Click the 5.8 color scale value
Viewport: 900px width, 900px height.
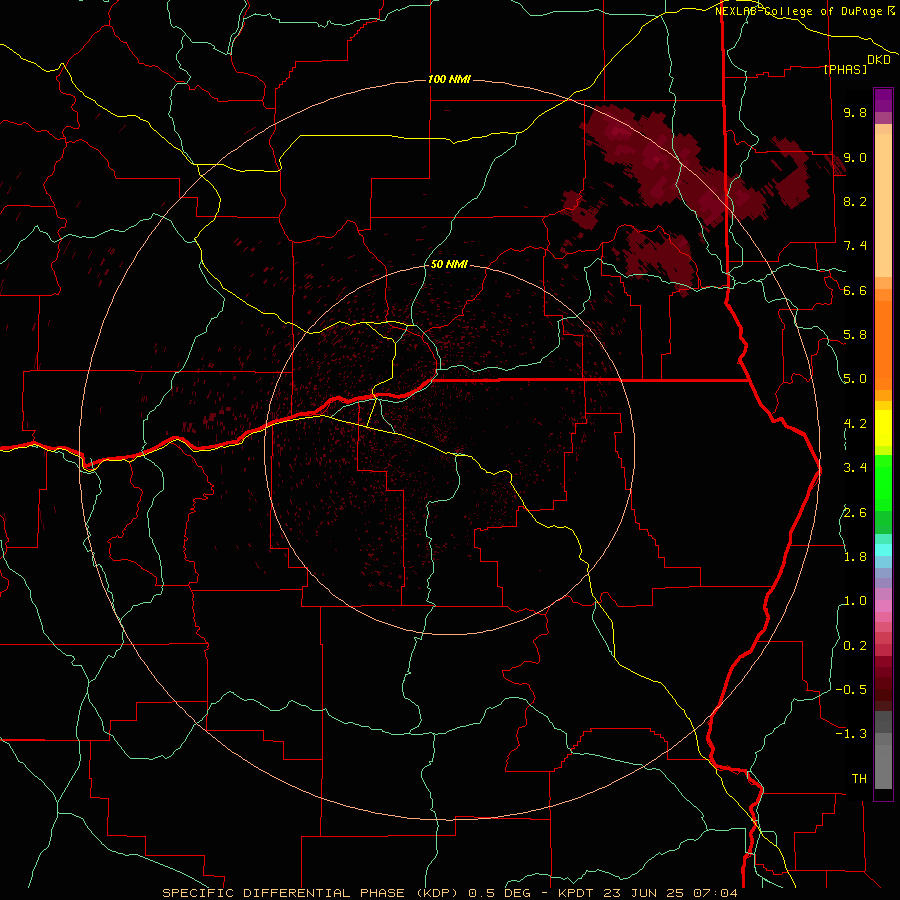pyautogui.click(x=855, y=335)
